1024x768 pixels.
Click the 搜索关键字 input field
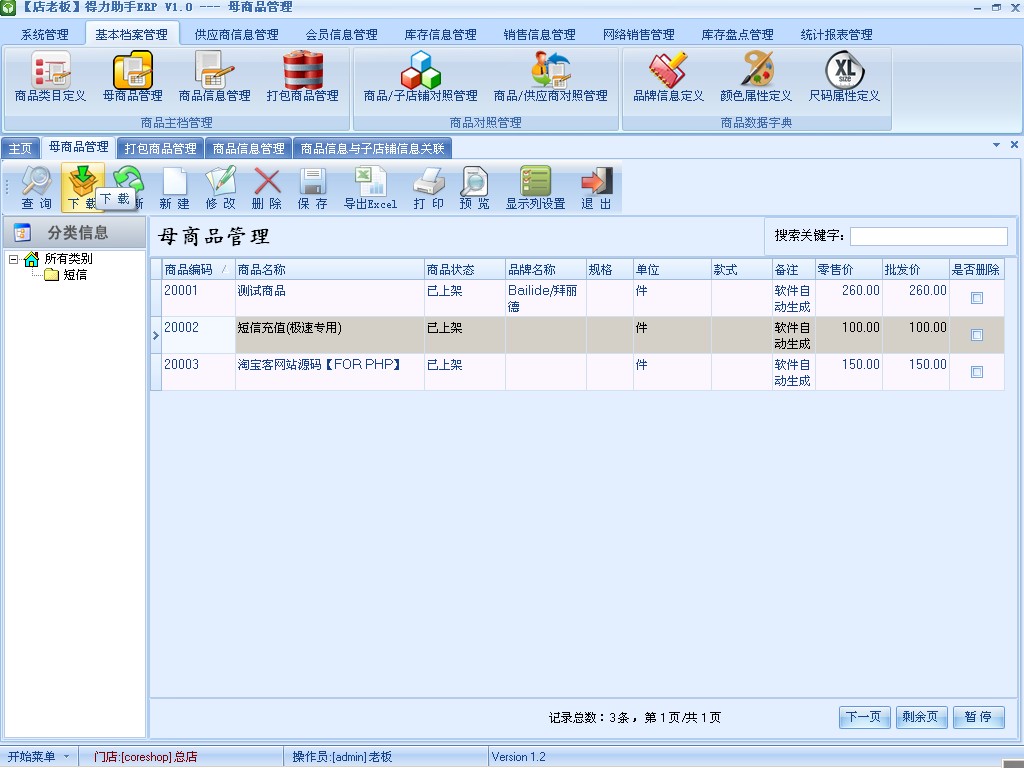929,236
